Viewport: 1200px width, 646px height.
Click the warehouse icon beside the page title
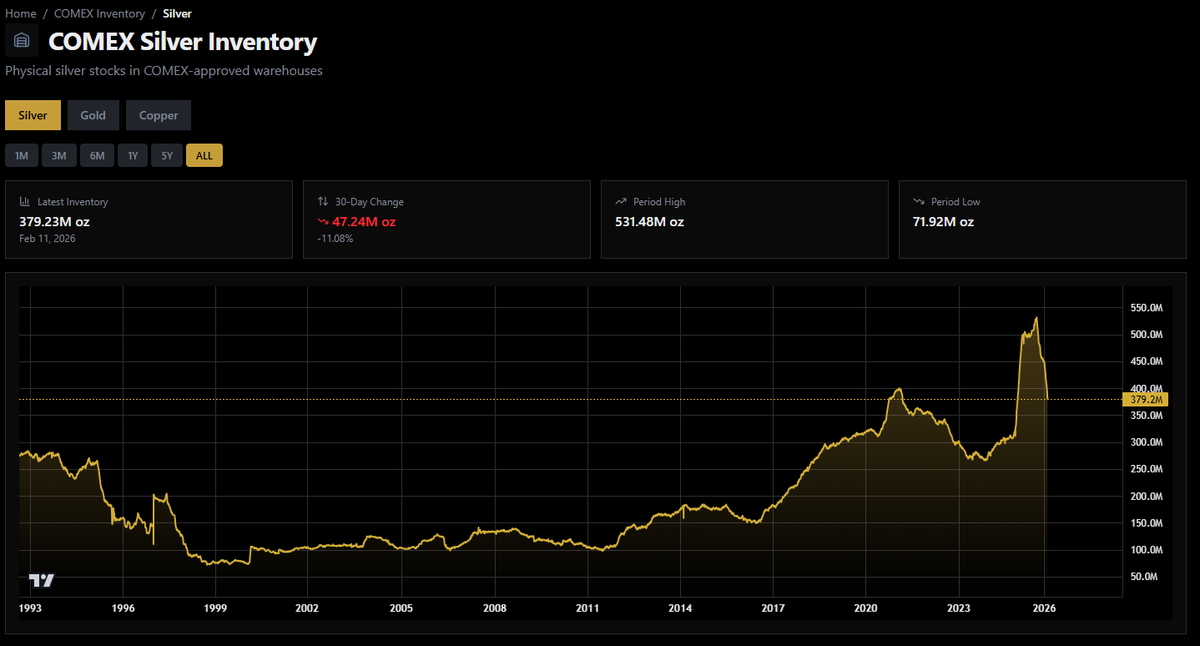click(22, 41)
